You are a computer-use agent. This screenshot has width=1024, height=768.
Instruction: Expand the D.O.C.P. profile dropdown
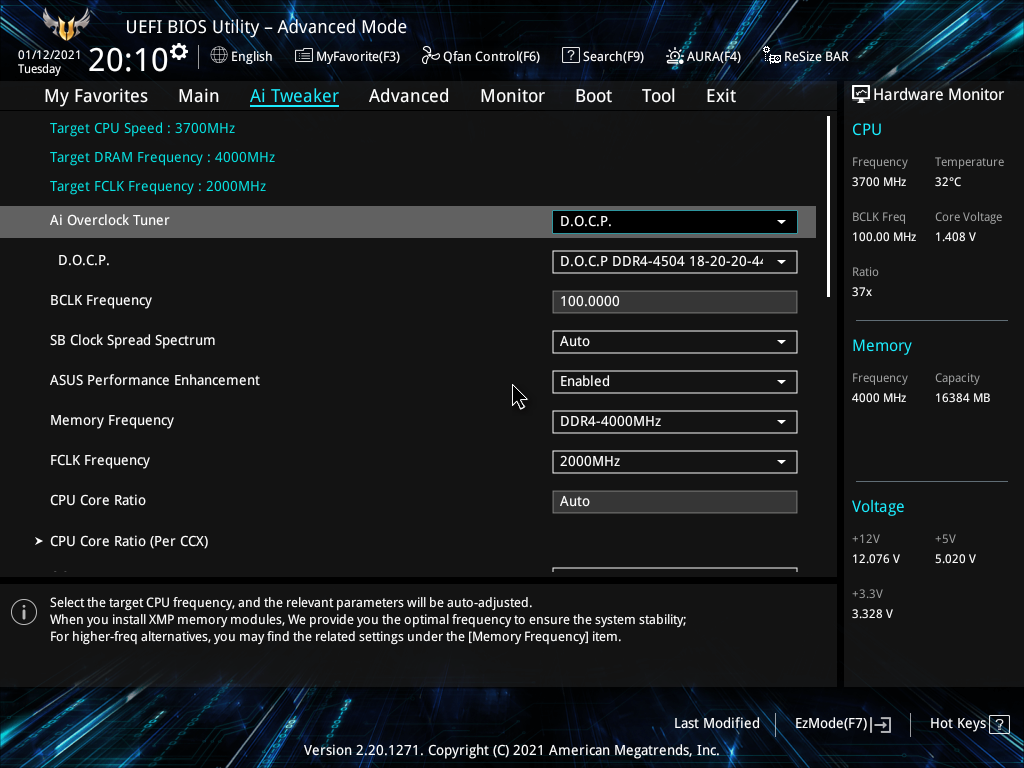click(x=674, y=262)
